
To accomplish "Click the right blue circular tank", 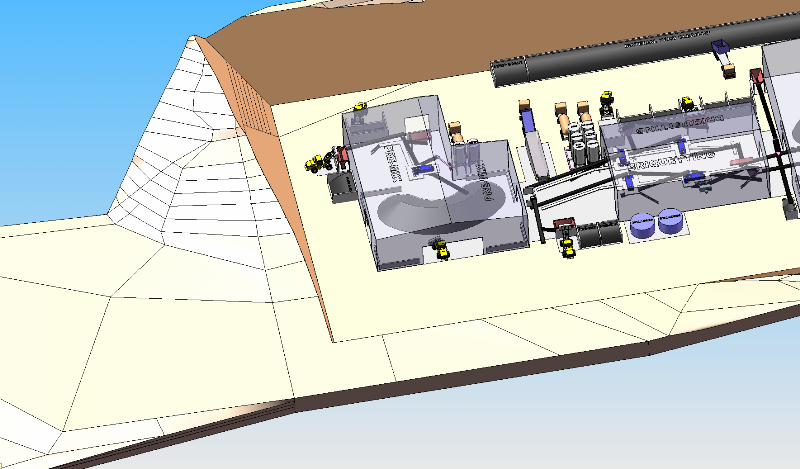I will click(669, 221).
